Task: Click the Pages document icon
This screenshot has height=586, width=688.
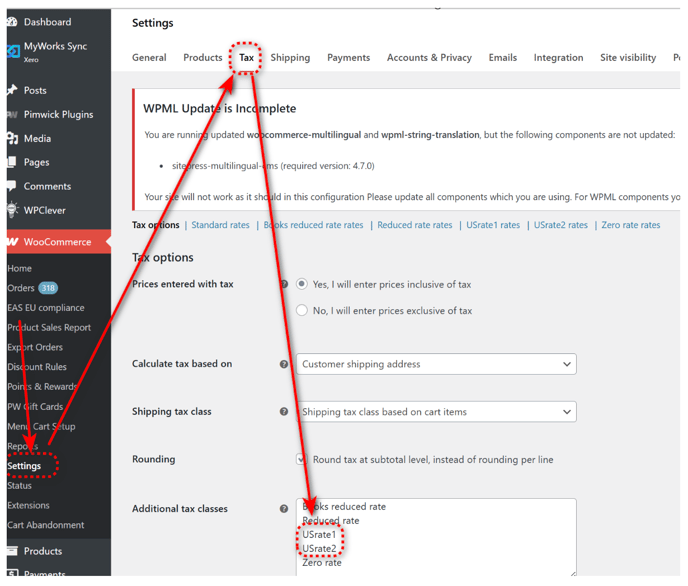Action: (12, 162)
